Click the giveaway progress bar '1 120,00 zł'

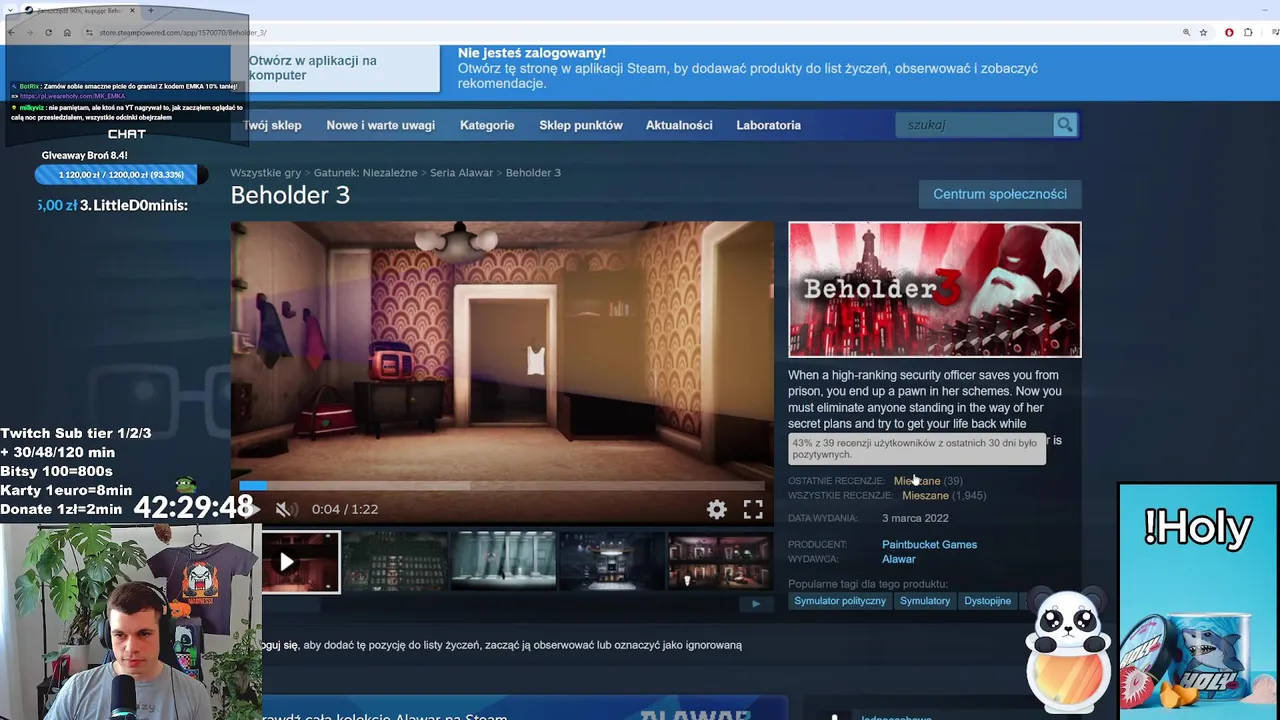pyautogui.click(x=121, y=175)
